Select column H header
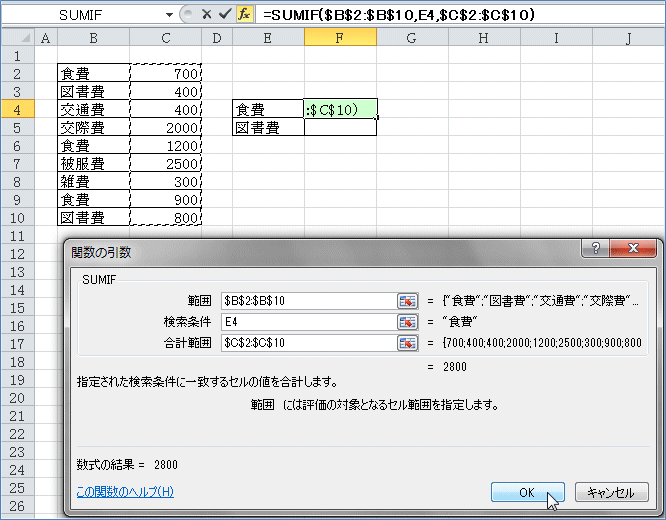 click(x=484, y=38)
